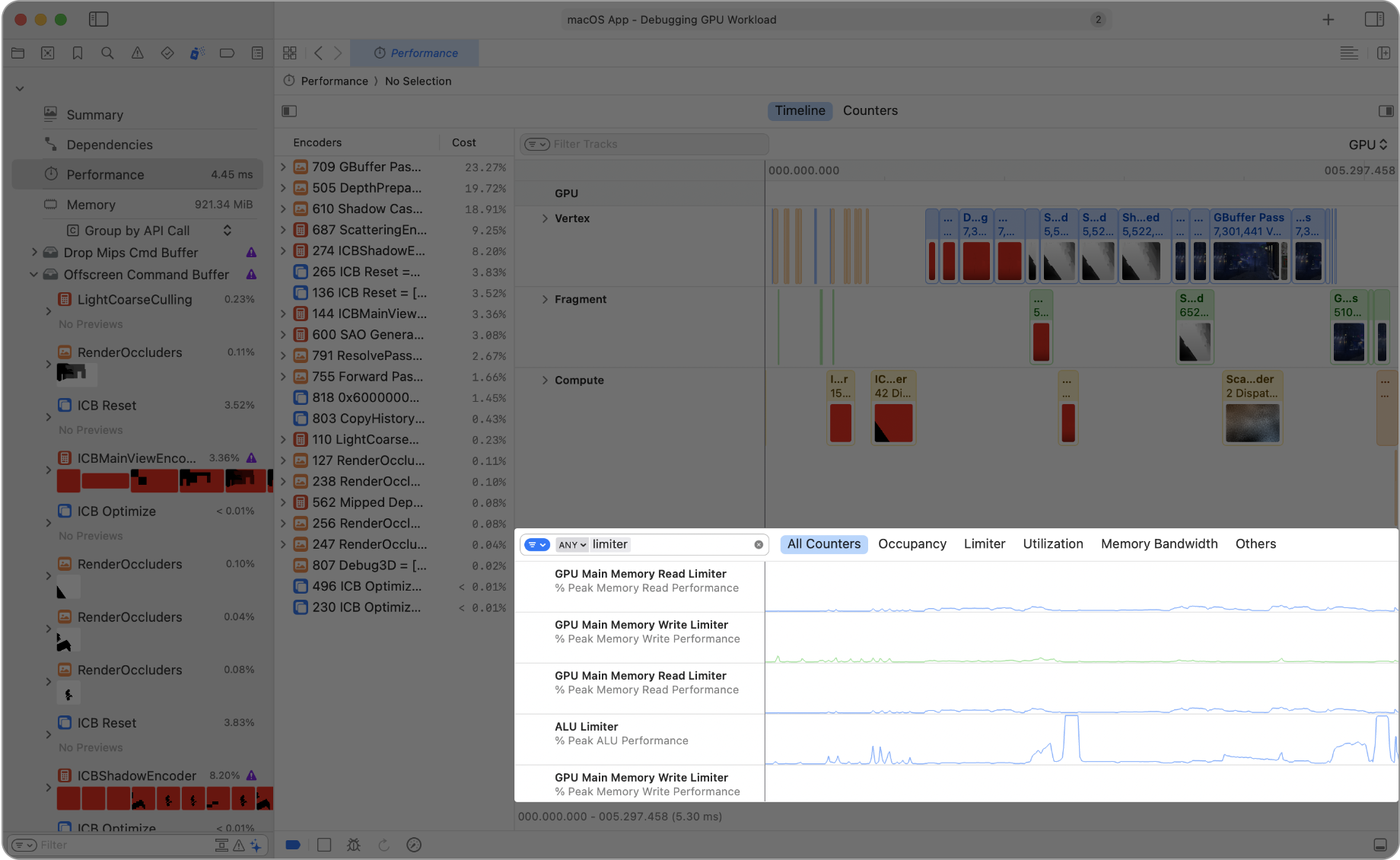Open the search navigator magnifier icon
1400x860 pixels.
tap(107, 53)
